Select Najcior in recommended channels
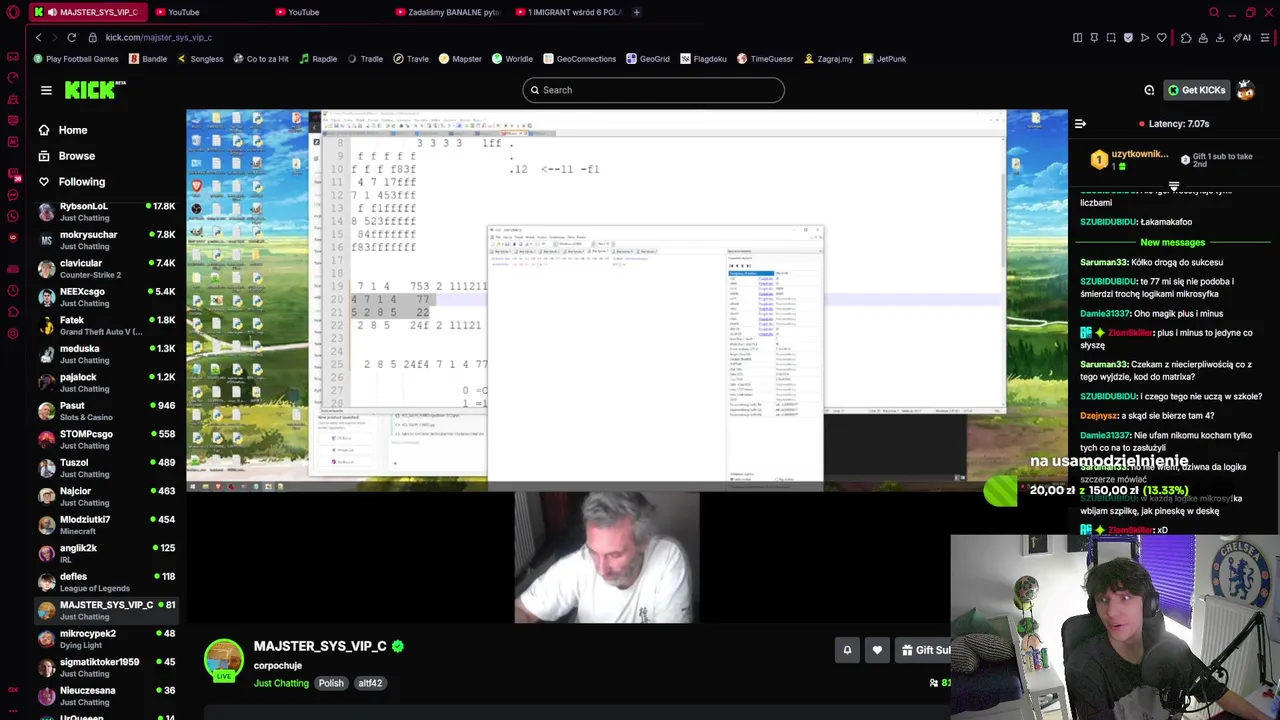Screen dimensions: 1280x720 pos(105,496)
